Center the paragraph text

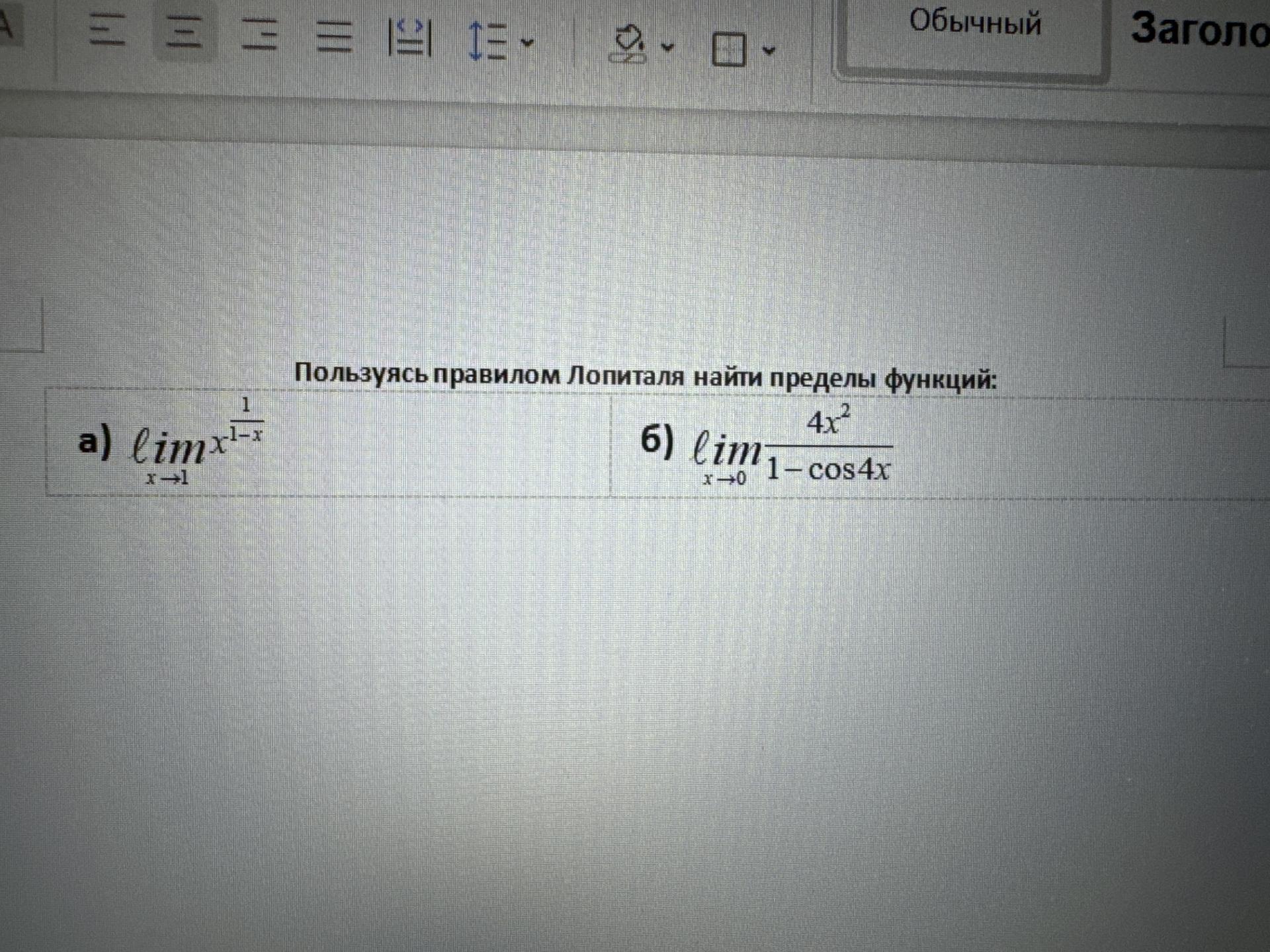point(183,32)
